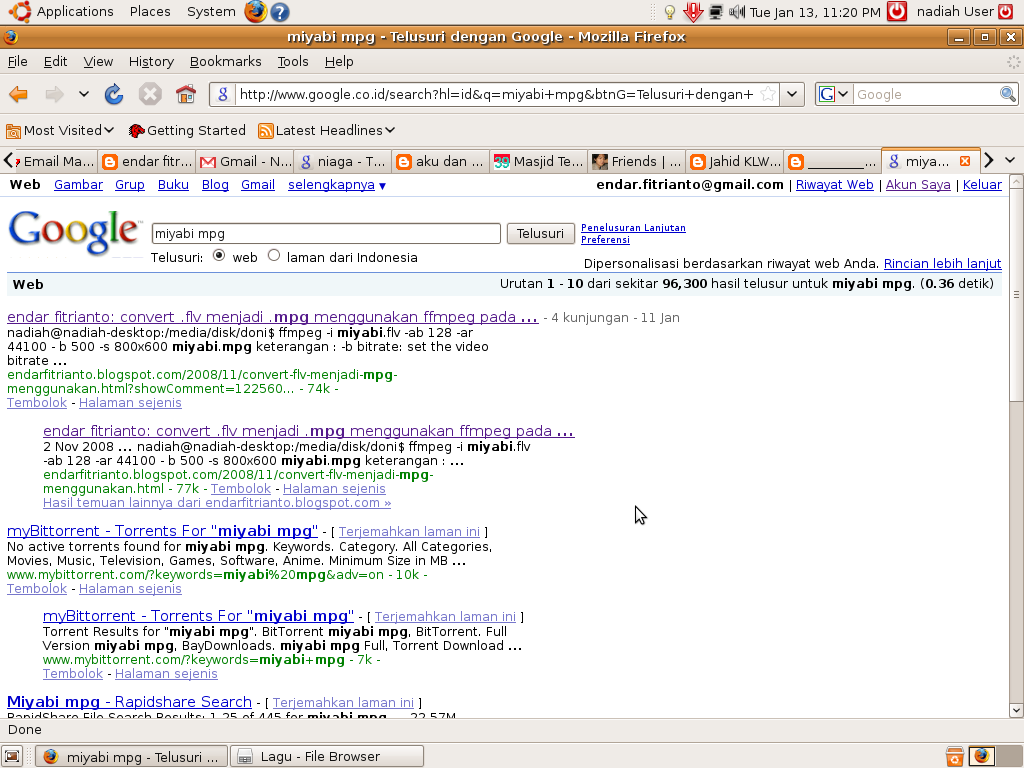Expand Latest Headlines feed bookmark
The image size is (1024, 768).
tap(327, 131)
